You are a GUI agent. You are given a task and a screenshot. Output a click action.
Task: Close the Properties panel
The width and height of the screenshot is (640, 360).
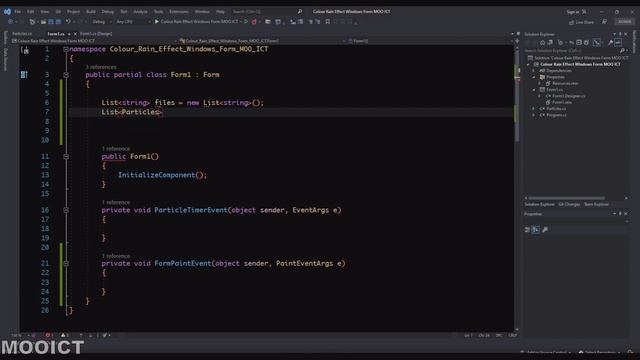pos(626,213)
